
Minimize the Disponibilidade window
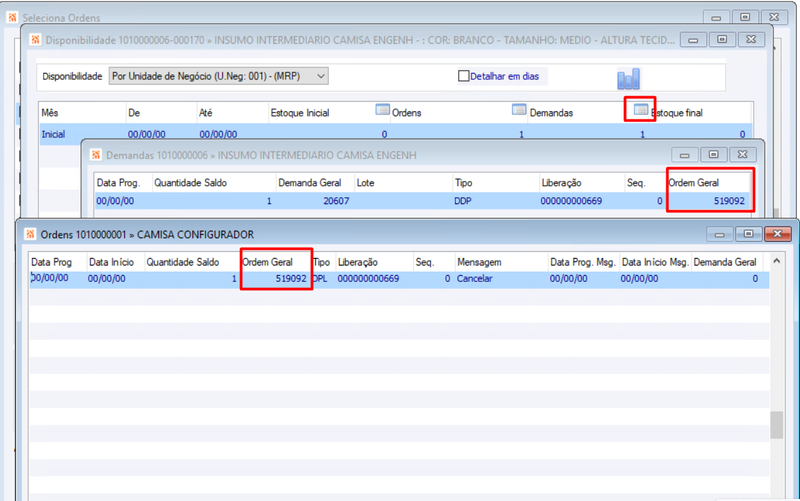pyautogui.click(x=693, y=39)
